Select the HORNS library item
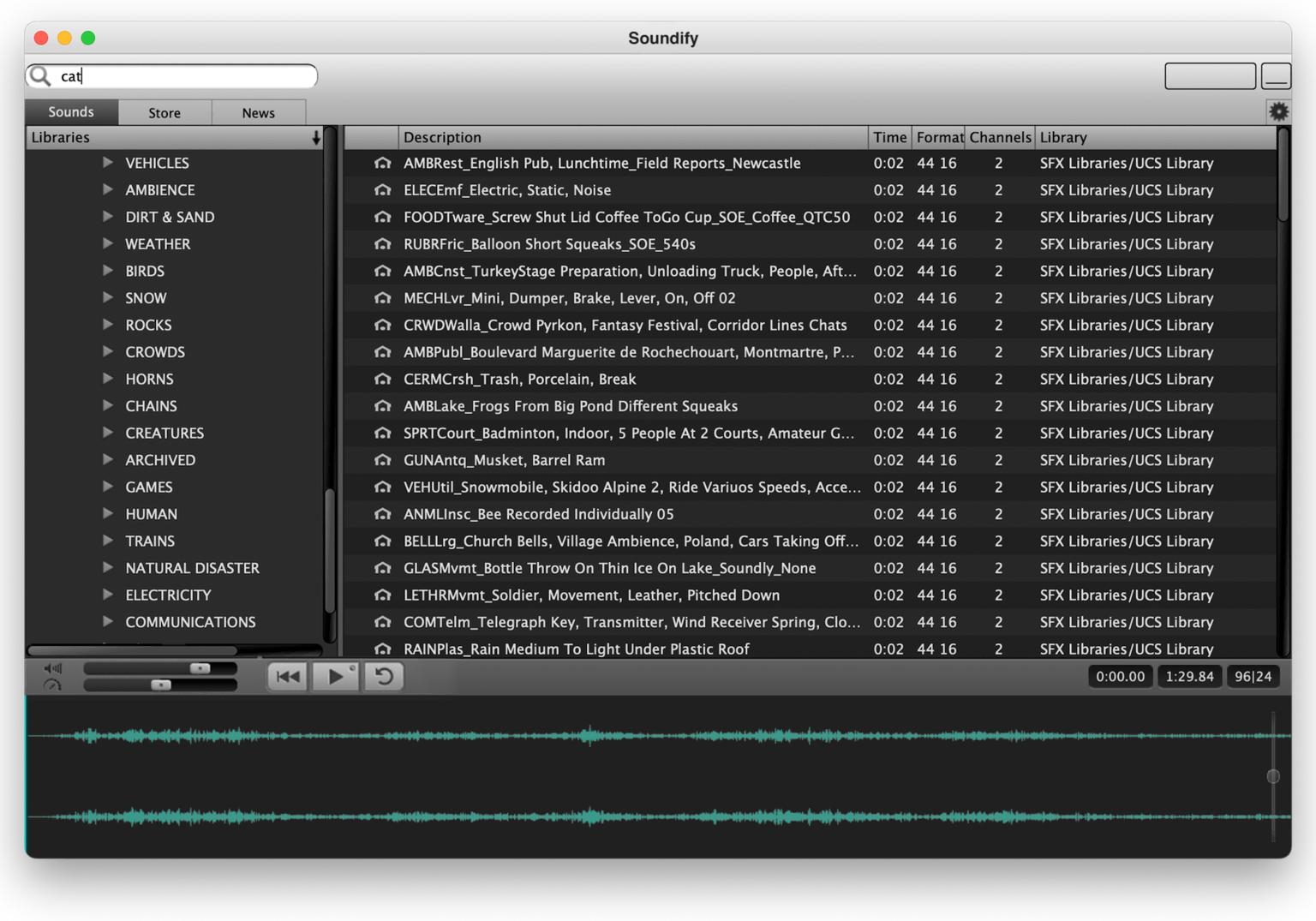The width and height of the screenshot is (1316, 921). (149, 379)
